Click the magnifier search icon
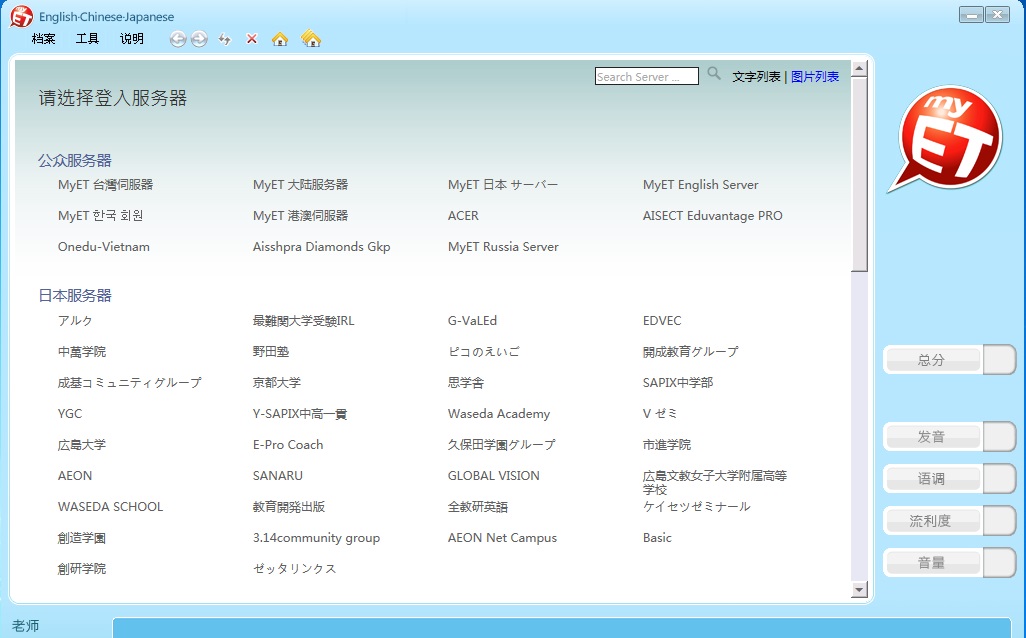This screenshot has height=638, width=1026. tap(714, 74)
